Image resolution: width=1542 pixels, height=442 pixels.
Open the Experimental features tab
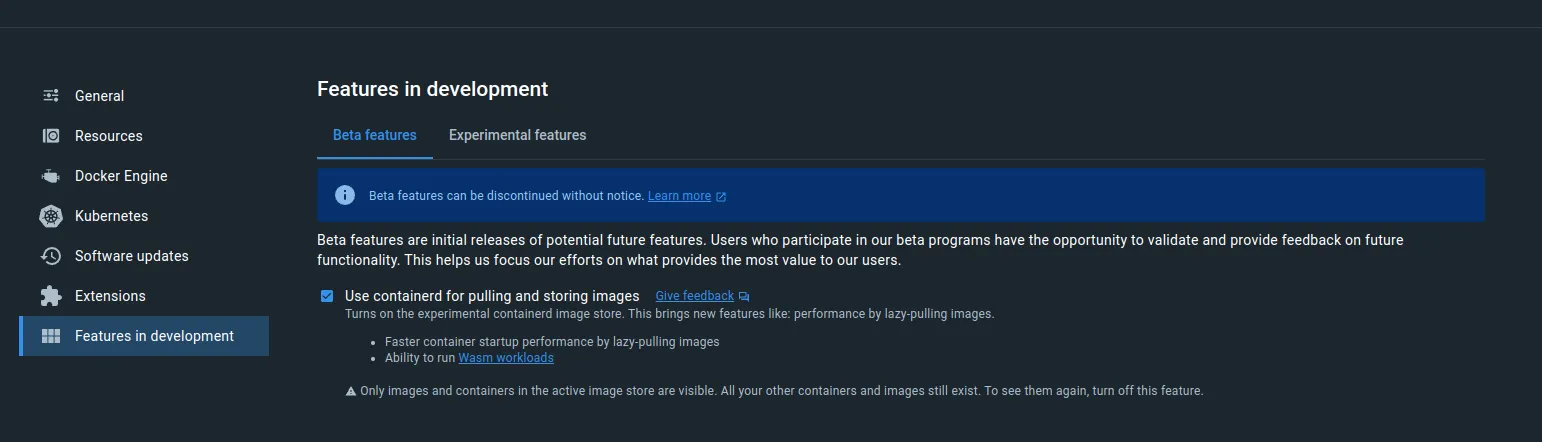517,135
